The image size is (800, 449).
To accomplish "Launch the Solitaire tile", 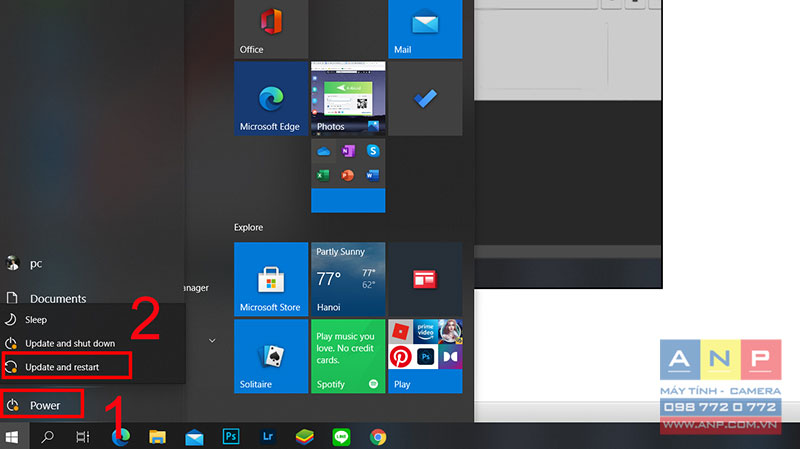I will [x=271, y=356].
